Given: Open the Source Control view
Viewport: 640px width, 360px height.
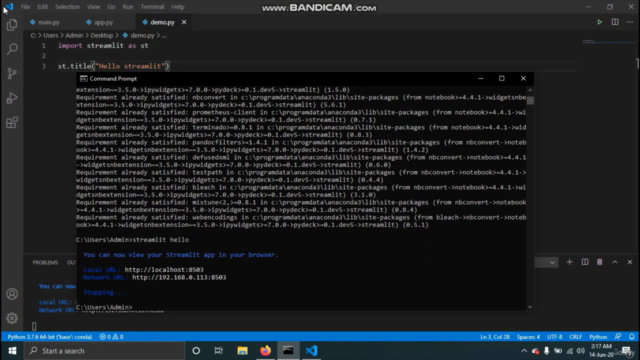Looking at the screenshot, I should (x=12, y=73).
